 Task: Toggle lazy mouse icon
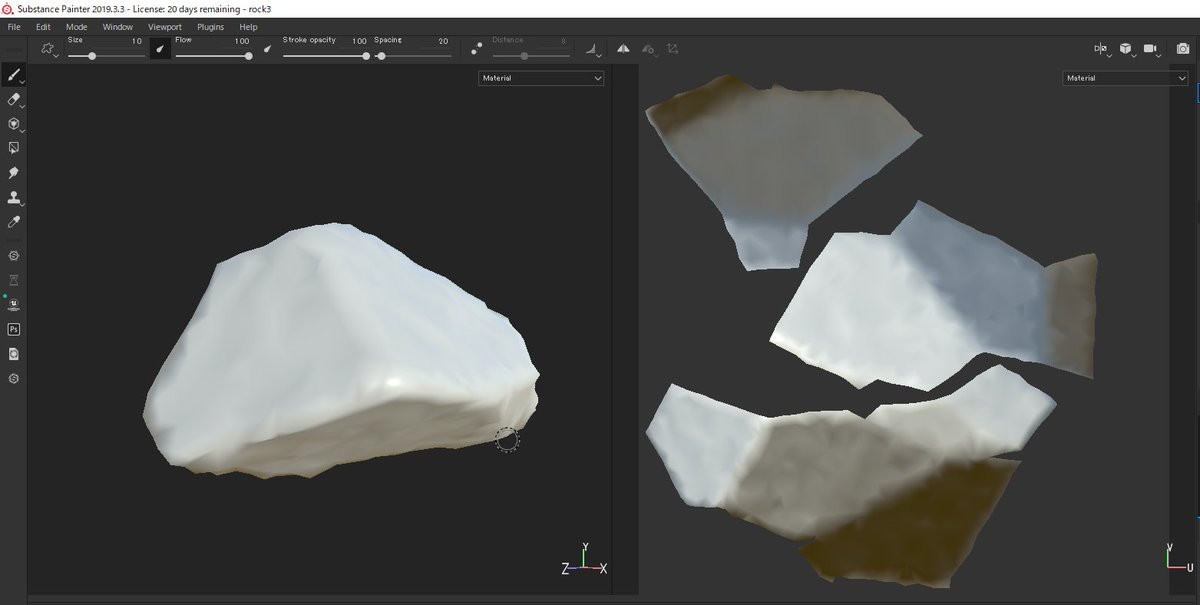pos(476,48)
